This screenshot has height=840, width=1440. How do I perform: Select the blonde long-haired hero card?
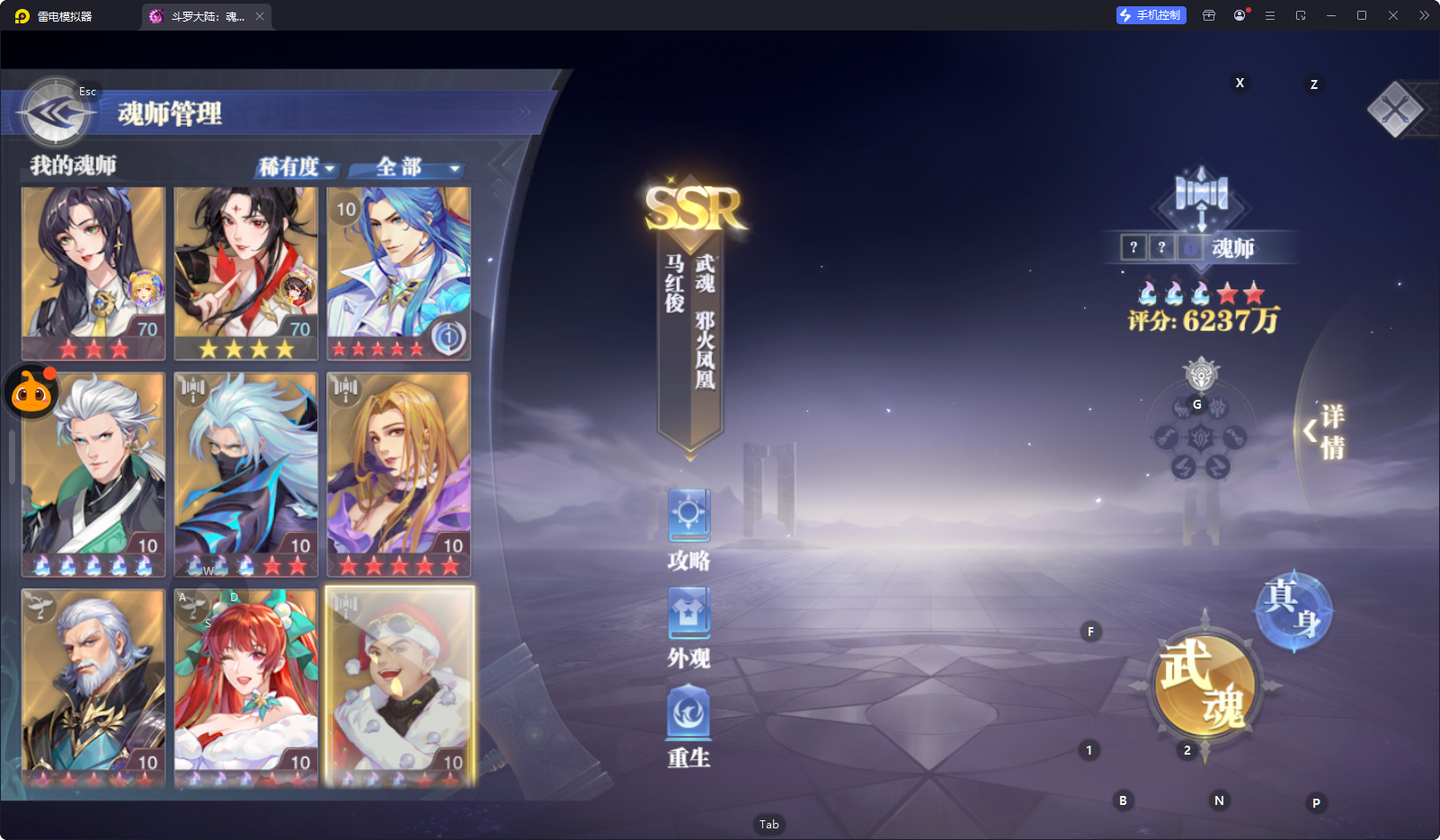399,474
